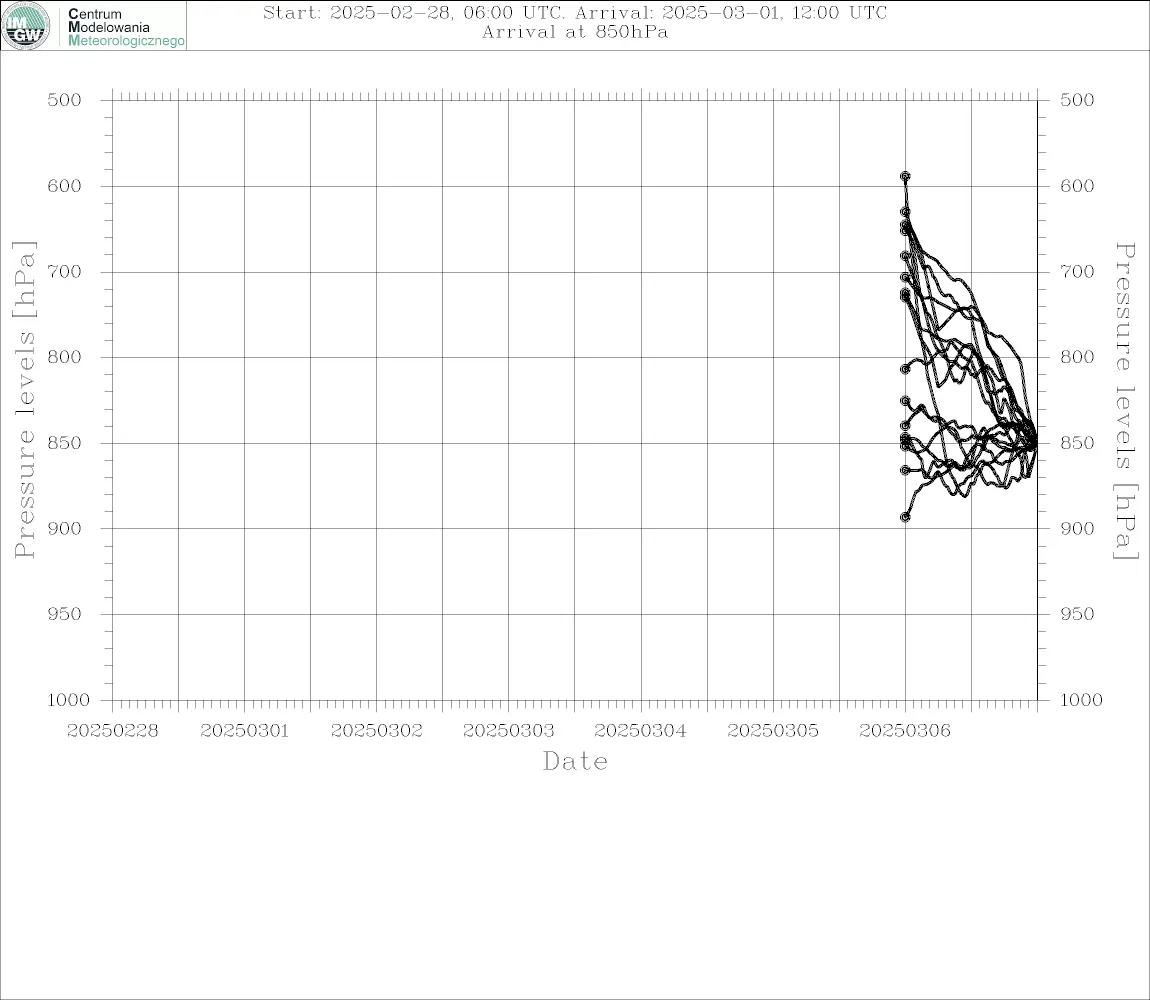
Task: Click right axis label 800
Action: tap(1077, 357)
